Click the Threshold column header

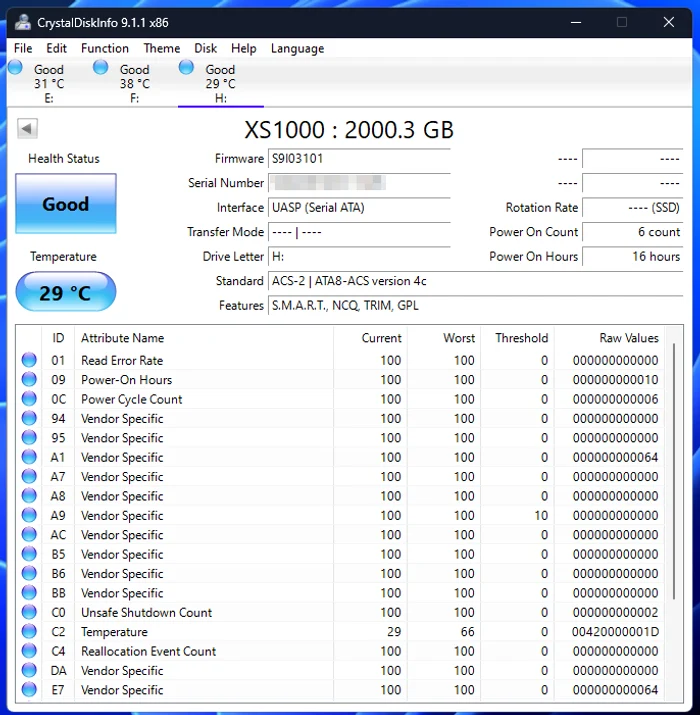click(518, 338)
